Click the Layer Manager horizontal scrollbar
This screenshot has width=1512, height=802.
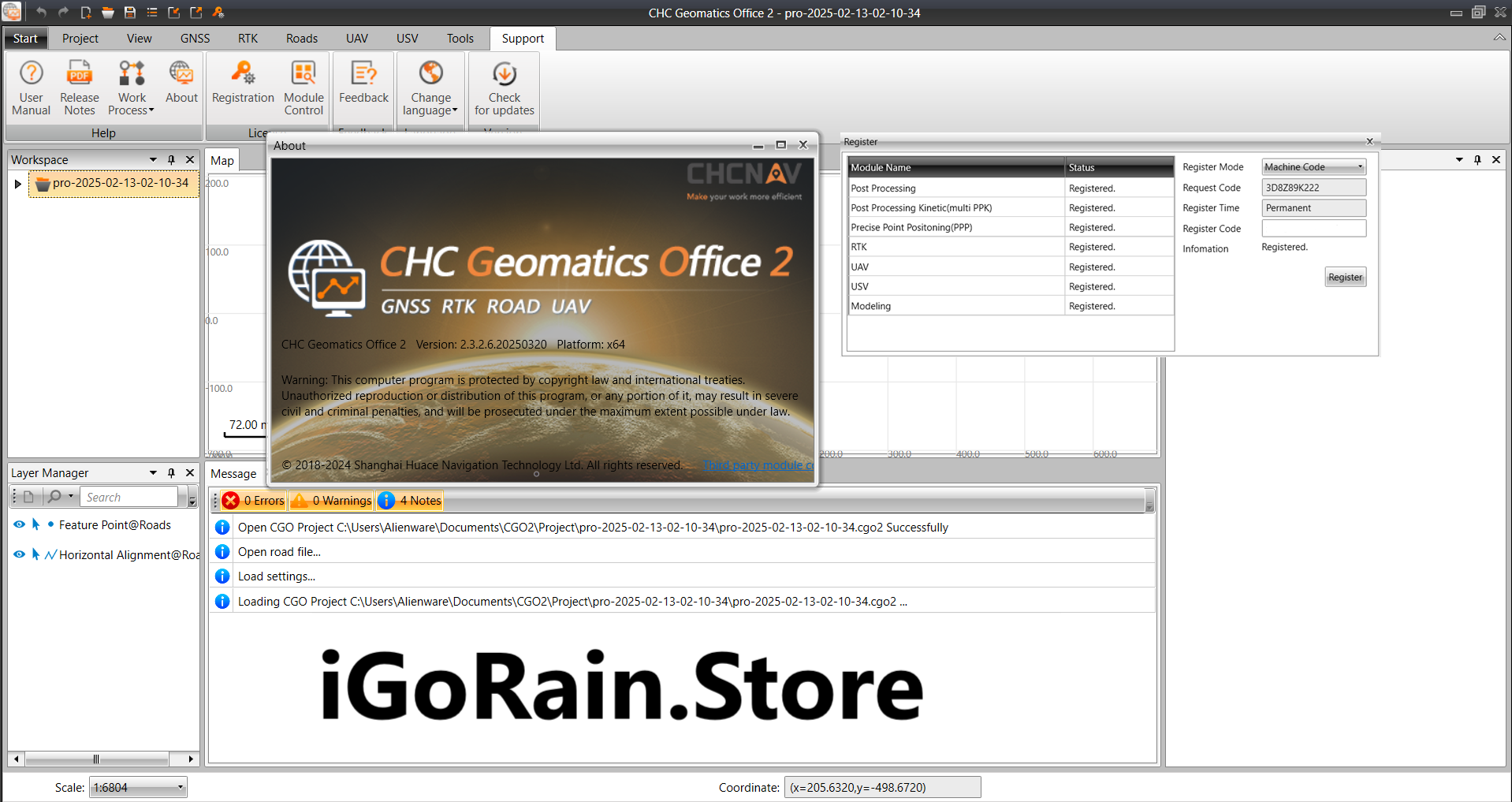[96, 759]
